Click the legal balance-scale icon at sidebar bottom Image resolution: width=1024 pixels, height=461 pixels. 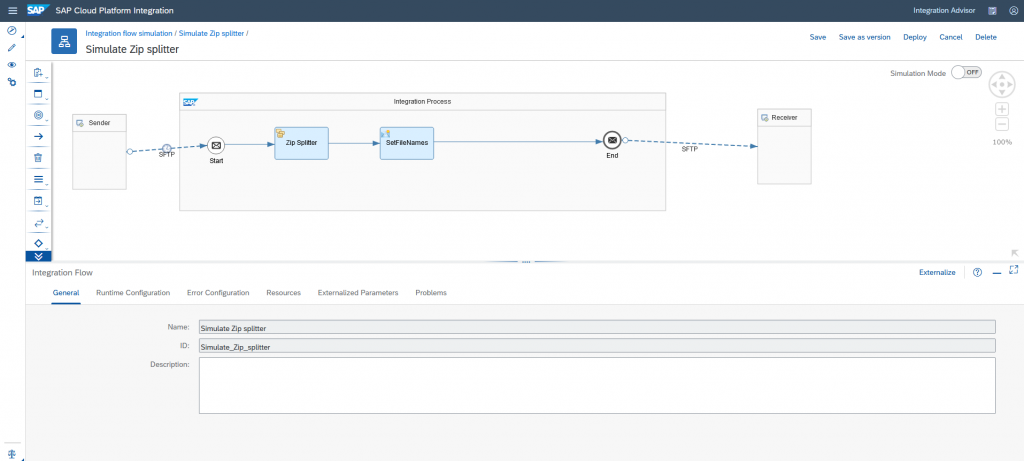click(12, 453)
